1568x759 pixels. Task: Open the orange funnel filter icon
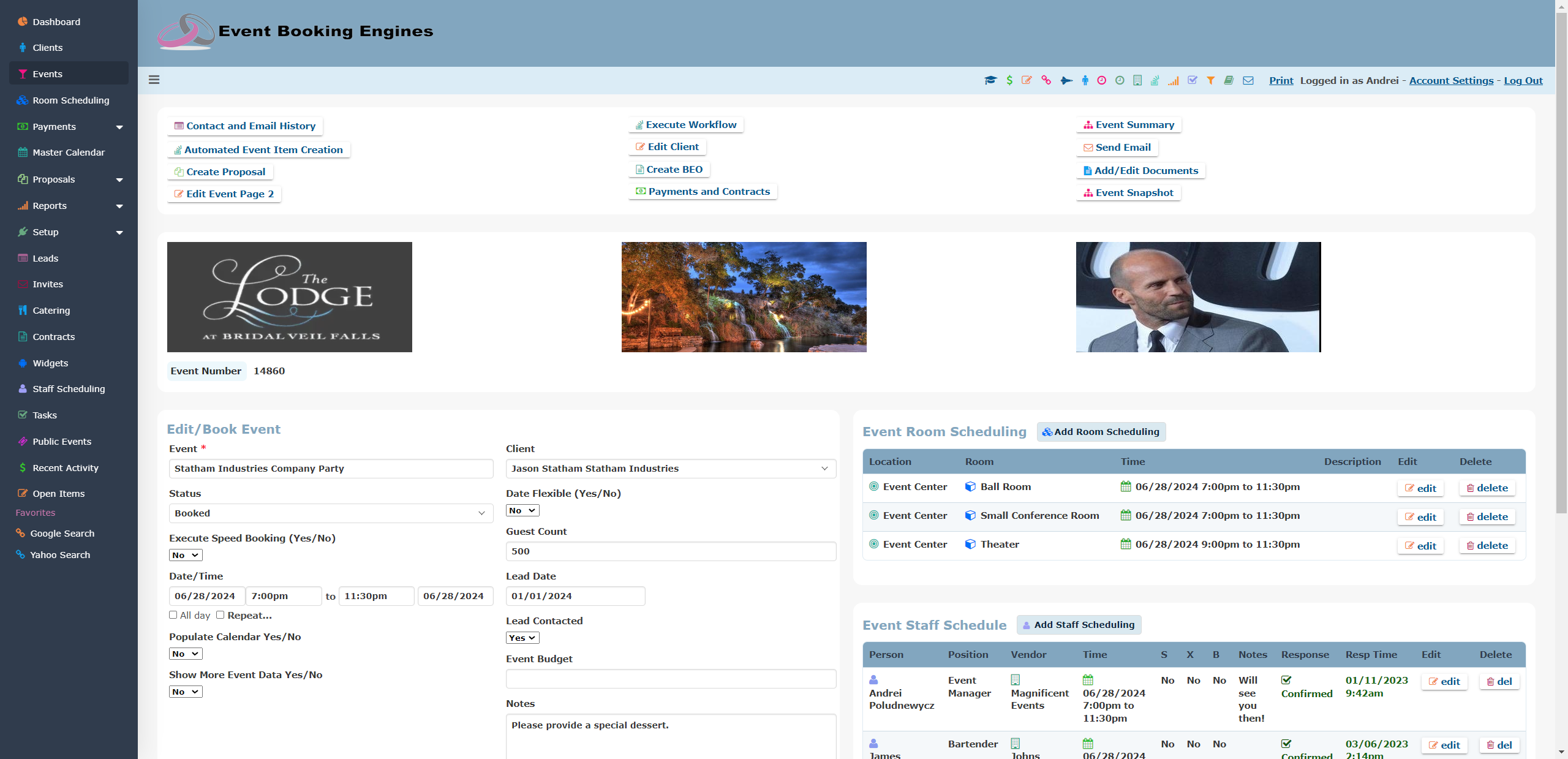point(1211,80)
